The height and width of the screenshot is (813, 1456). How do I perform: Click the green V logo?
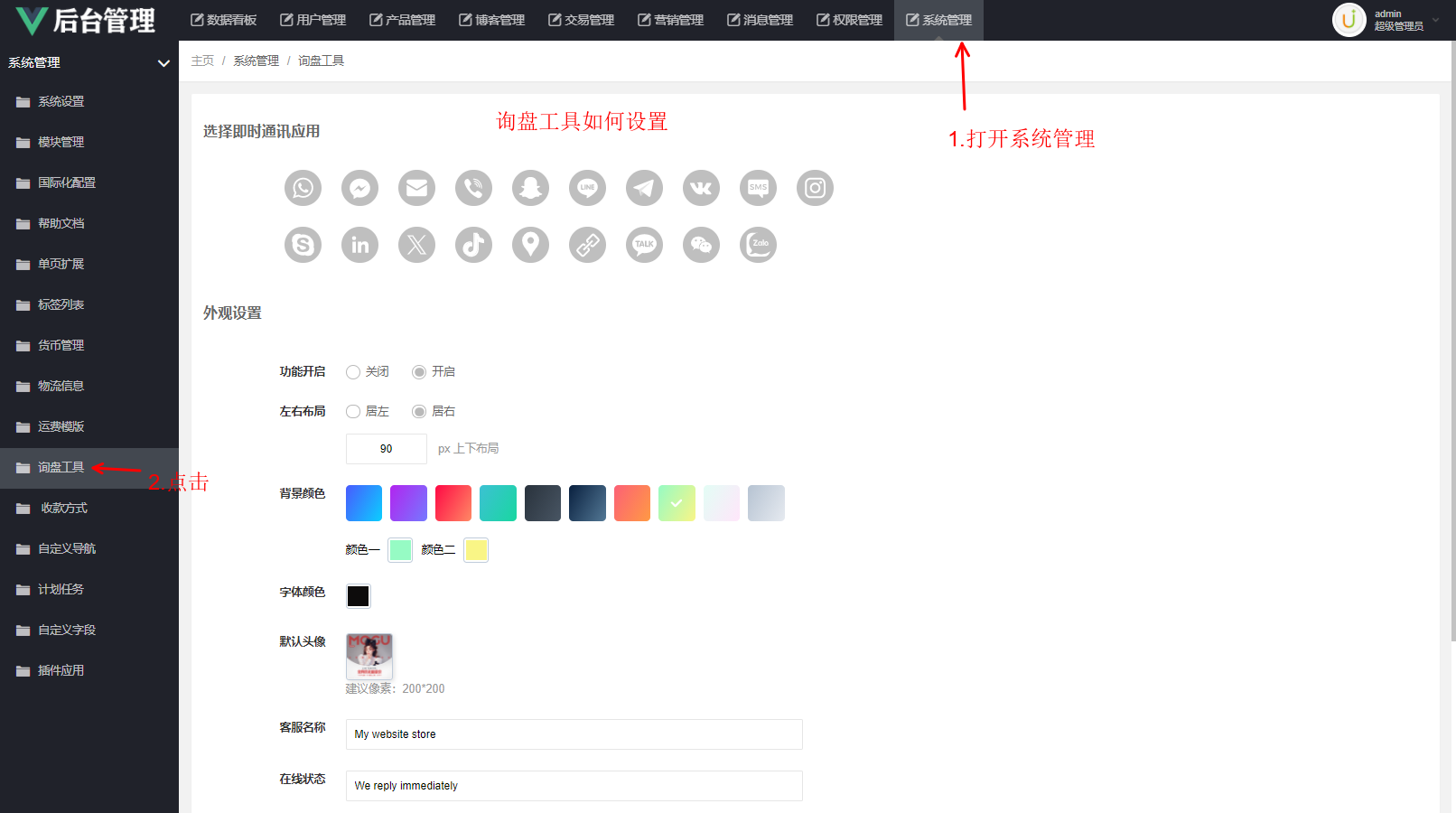(32, 21)
